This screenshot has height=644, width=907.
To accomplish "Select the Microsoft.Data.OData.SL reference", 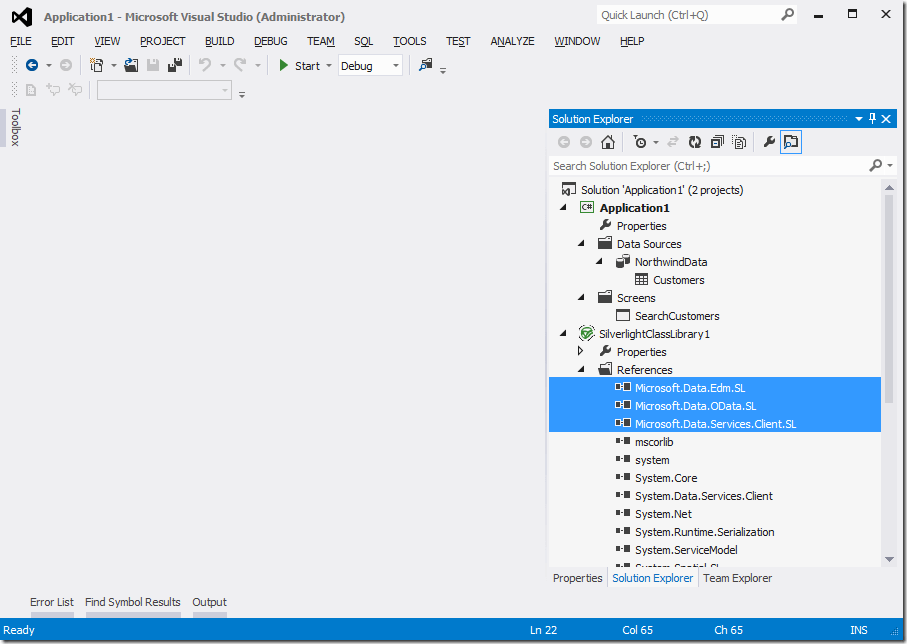I will click(x=695, y=406).
